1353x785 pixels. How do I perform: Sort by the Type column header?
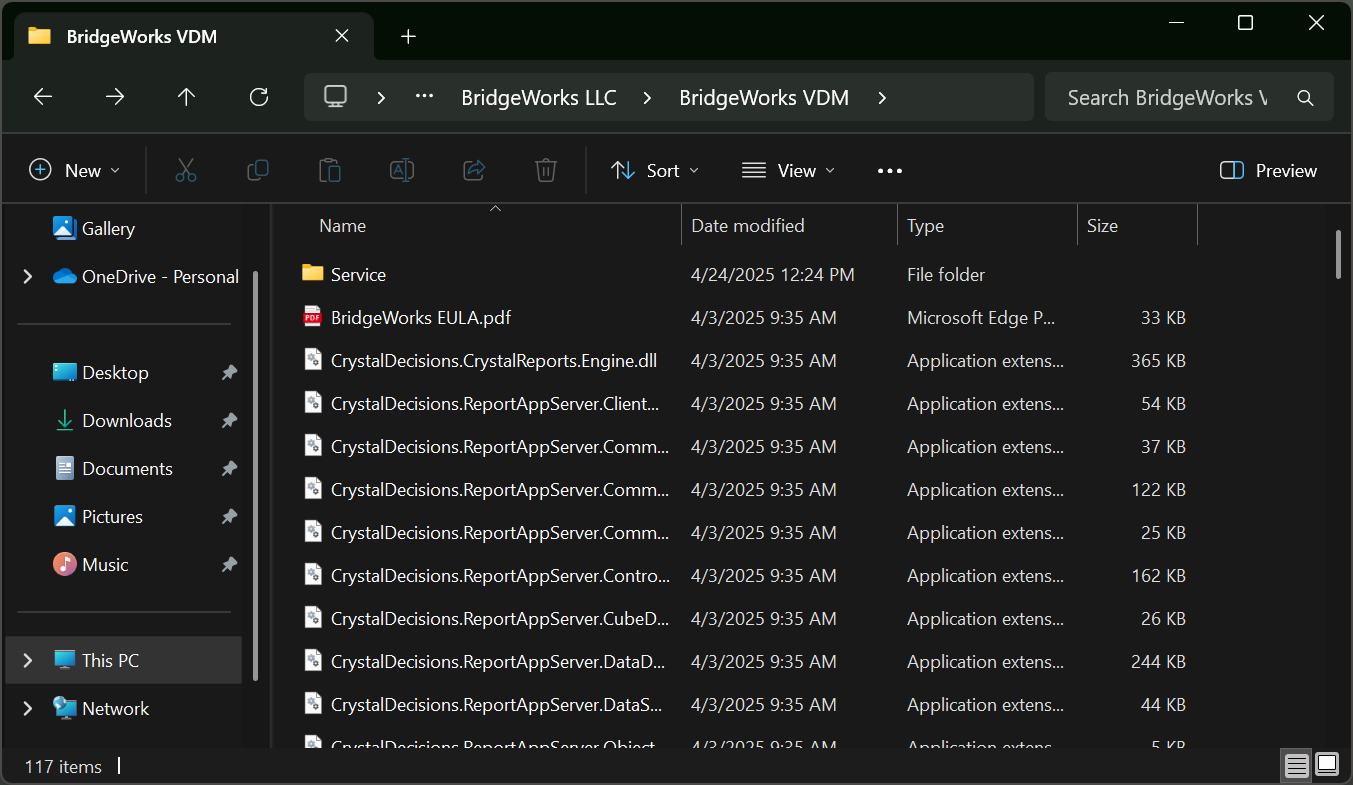coord(925,226)
